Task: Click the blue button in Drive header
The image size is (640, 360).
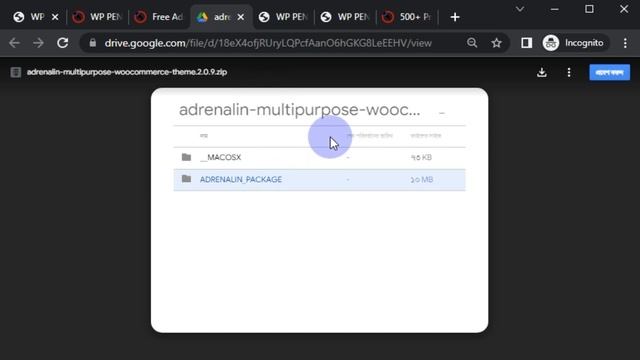Action: coord(609,72)
